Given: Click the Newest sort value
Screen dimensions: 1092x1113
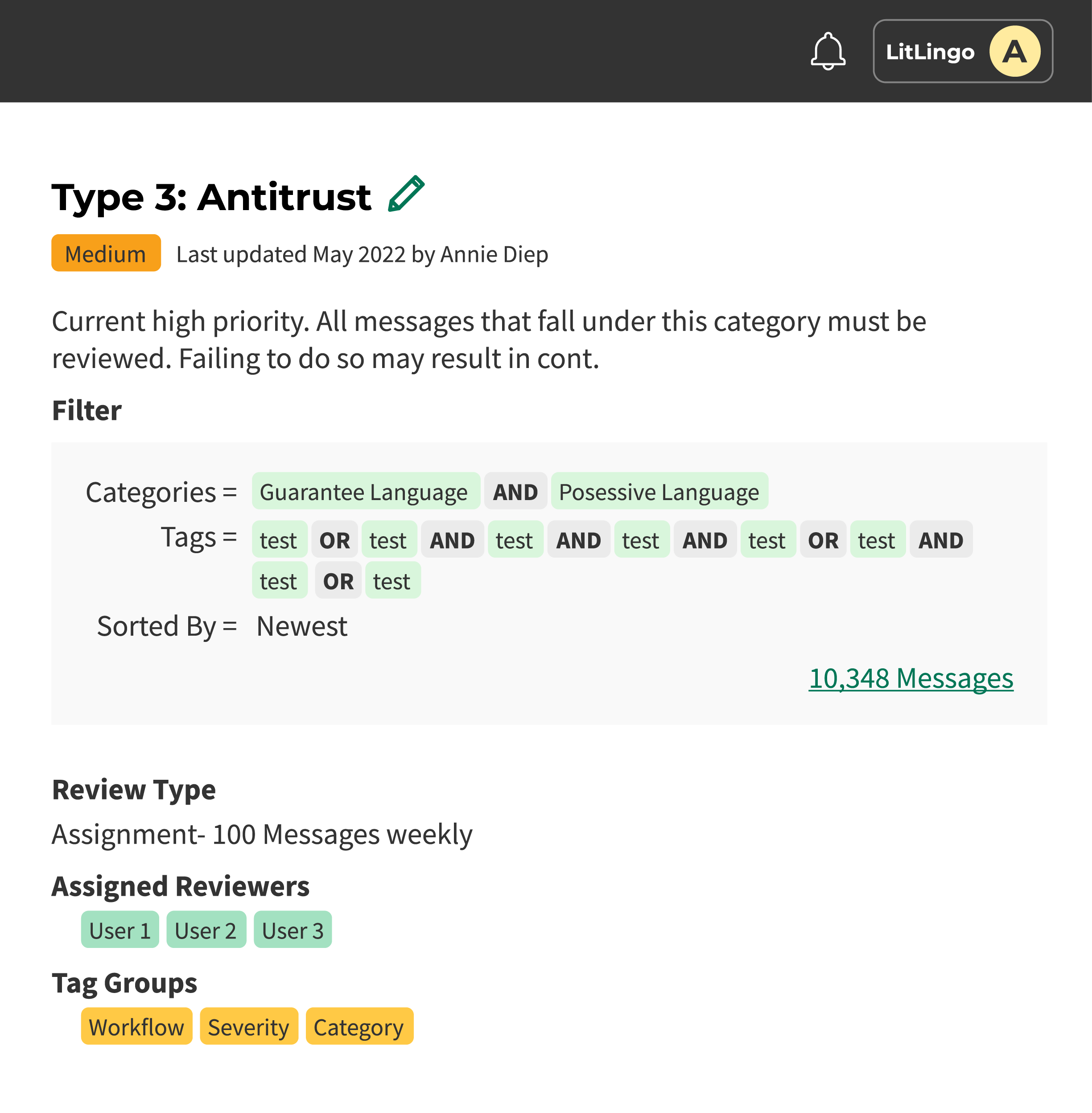Looking at the screenshot, I should click(302, 626).
